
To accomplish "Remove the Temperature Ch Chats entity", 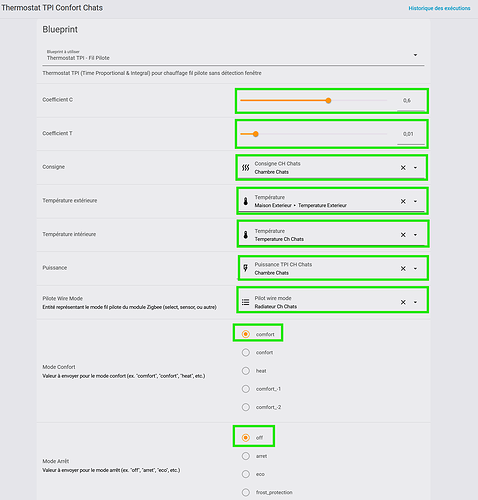I will tap(403, 235).
